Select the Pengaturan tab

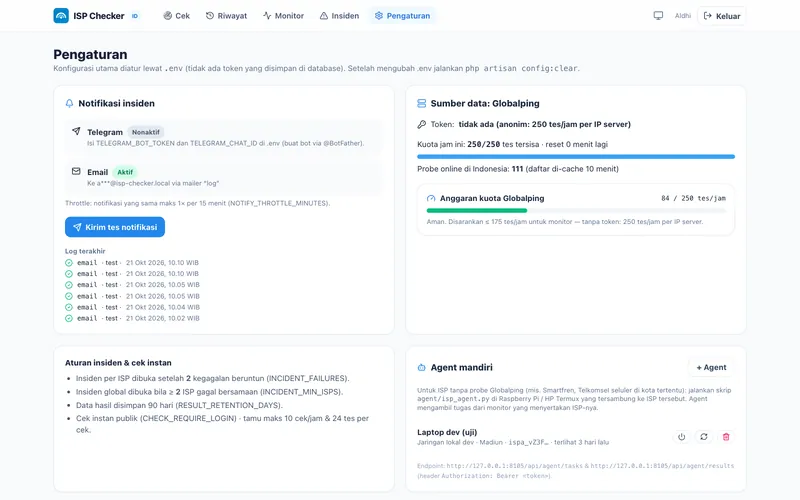click(x=402, y=16)
